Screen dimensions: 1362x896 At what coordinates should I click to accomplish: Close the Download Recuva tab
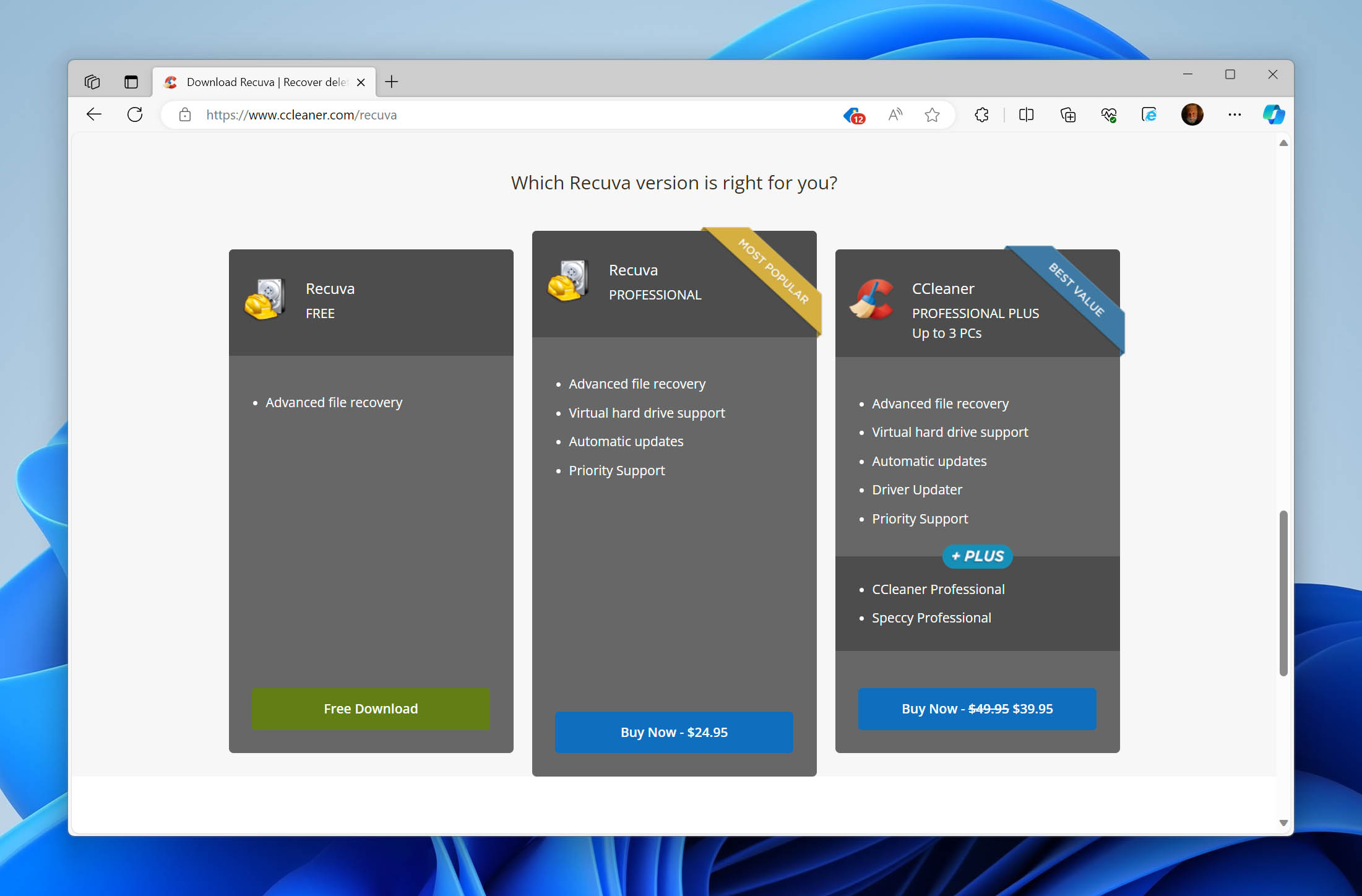361,82
